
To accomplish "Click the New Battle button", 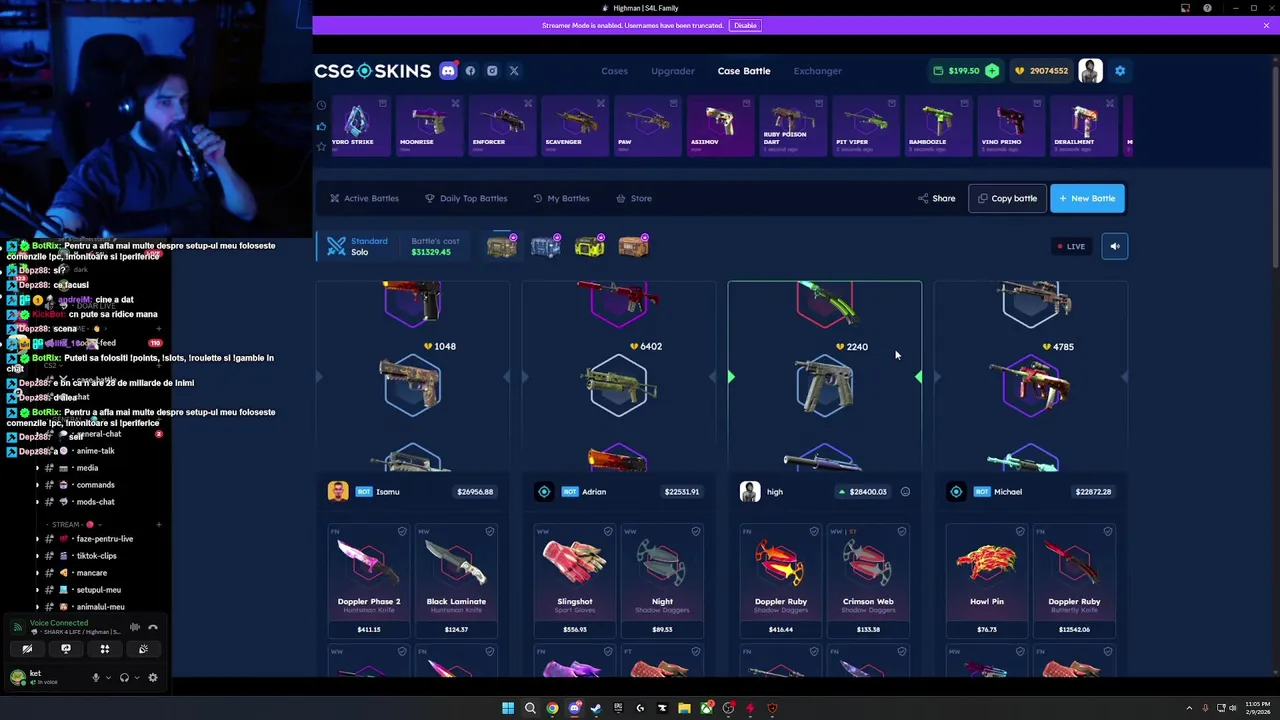I will coord(1087,198).
